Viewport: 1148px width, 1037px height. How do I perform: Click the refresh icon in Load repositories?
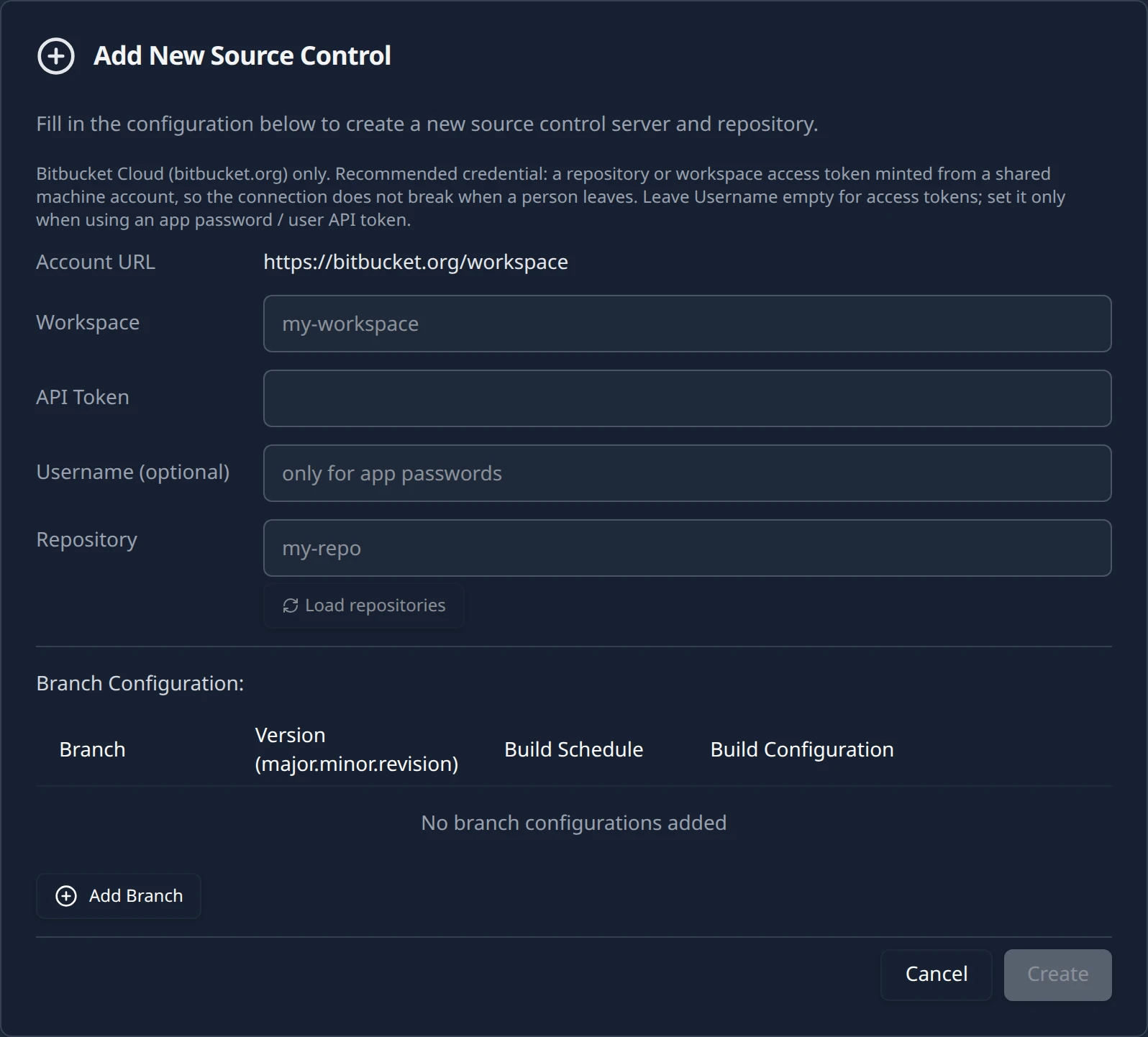coord(291,606)
